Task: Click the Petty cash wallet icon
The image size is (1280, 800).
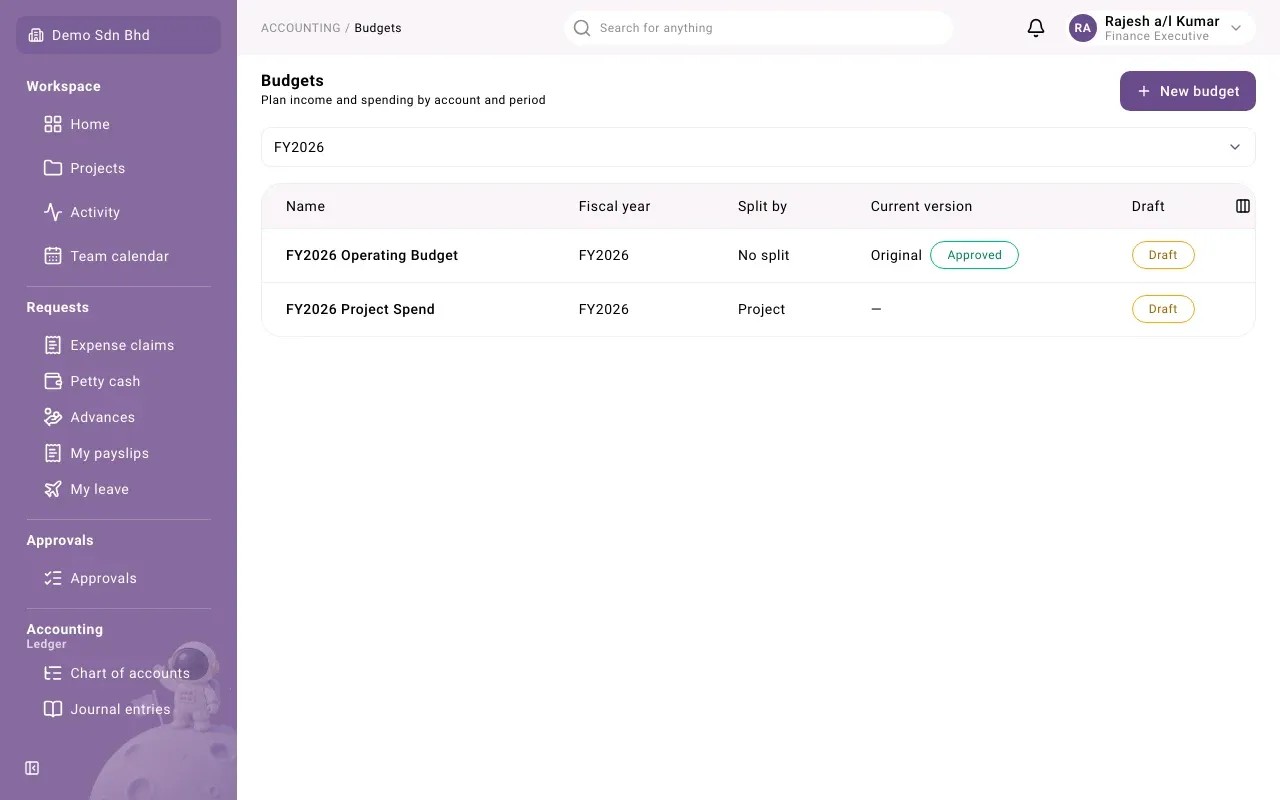Action: (53, 381)
